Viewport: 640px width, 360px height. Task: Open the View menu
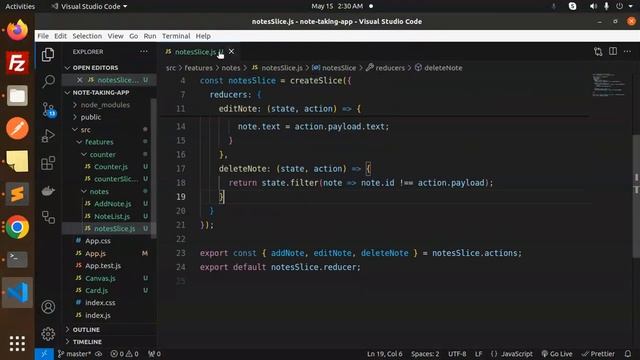click(116, 36)
